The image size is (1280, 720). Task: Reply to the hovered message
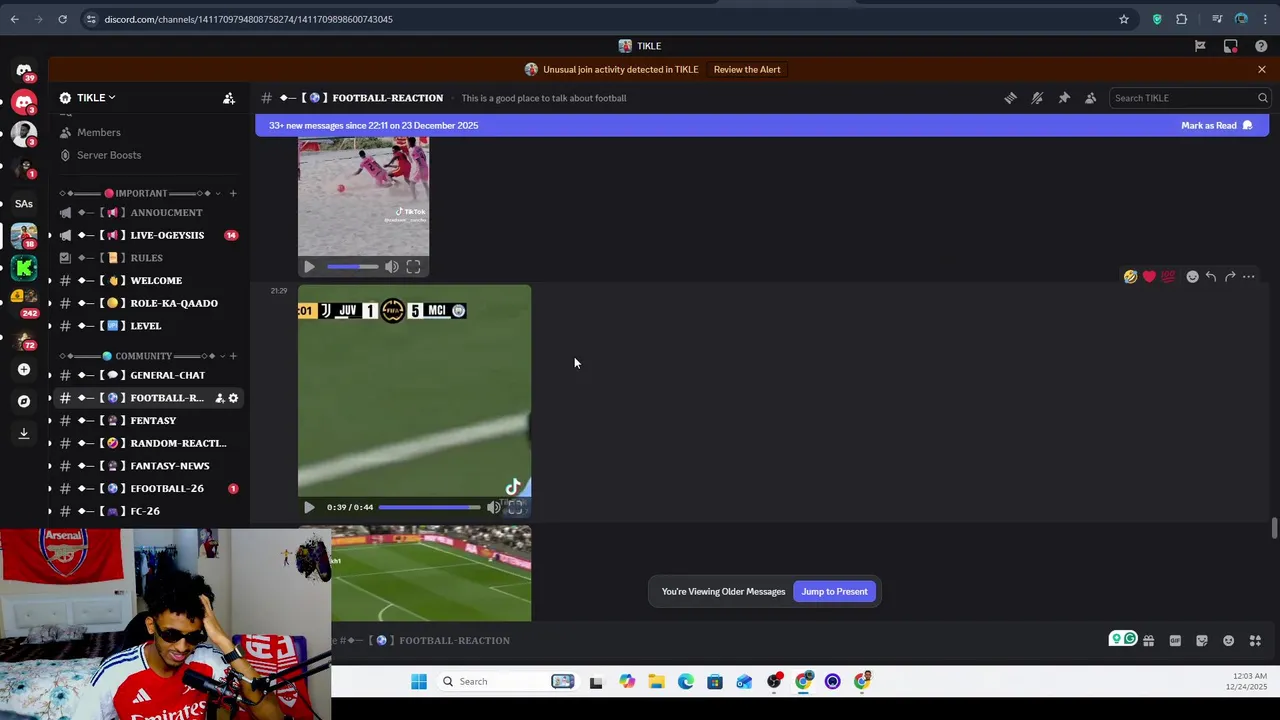pos(1211,277)
